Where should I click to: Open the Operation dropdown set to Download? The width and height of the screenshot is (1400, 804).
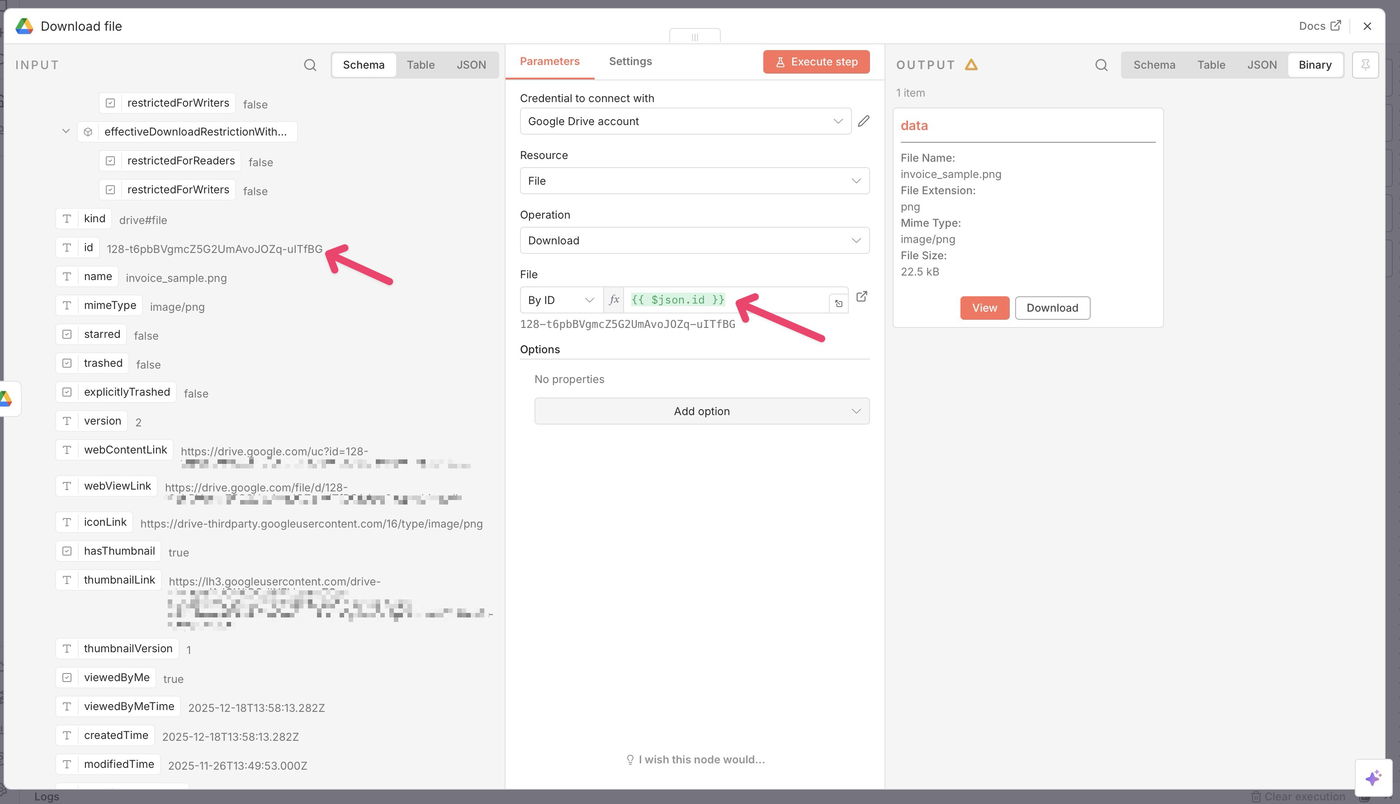point(695,240)
